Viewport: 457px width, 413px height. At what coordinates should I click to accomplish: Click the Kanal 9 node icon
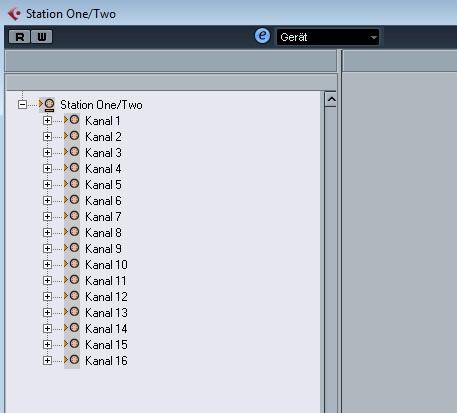point(72,248)
